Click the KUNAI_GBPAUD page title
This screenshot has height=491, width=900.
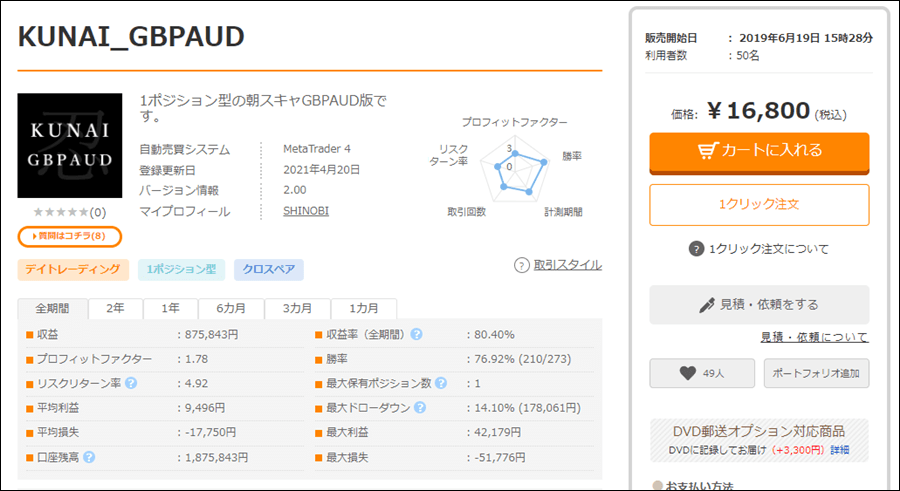click(x=131, y=37)
